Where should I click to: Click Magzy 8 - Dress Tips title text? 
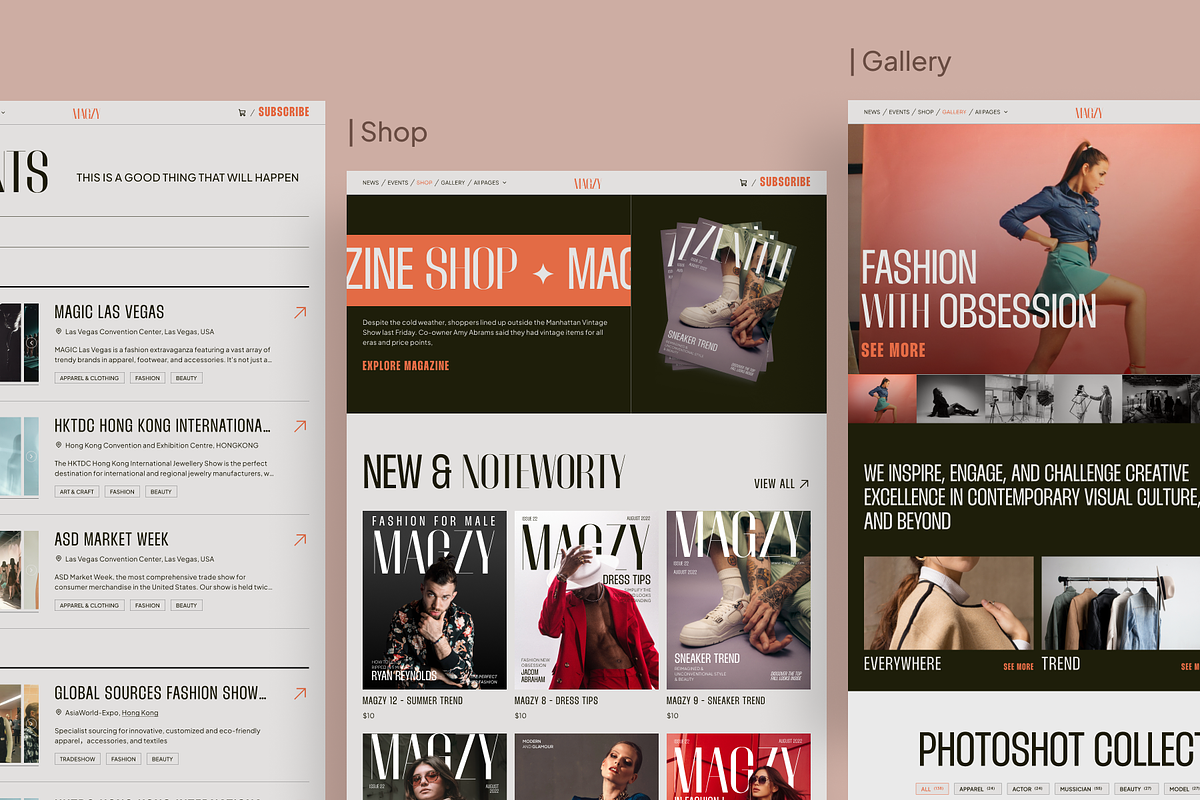556,701
